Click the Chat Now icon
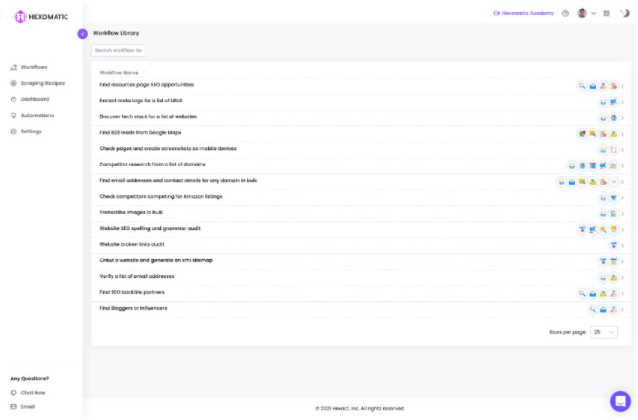Image resolution: width=638 pixels, height=420 pixels. pyautogui.click(x=13, y=393)
